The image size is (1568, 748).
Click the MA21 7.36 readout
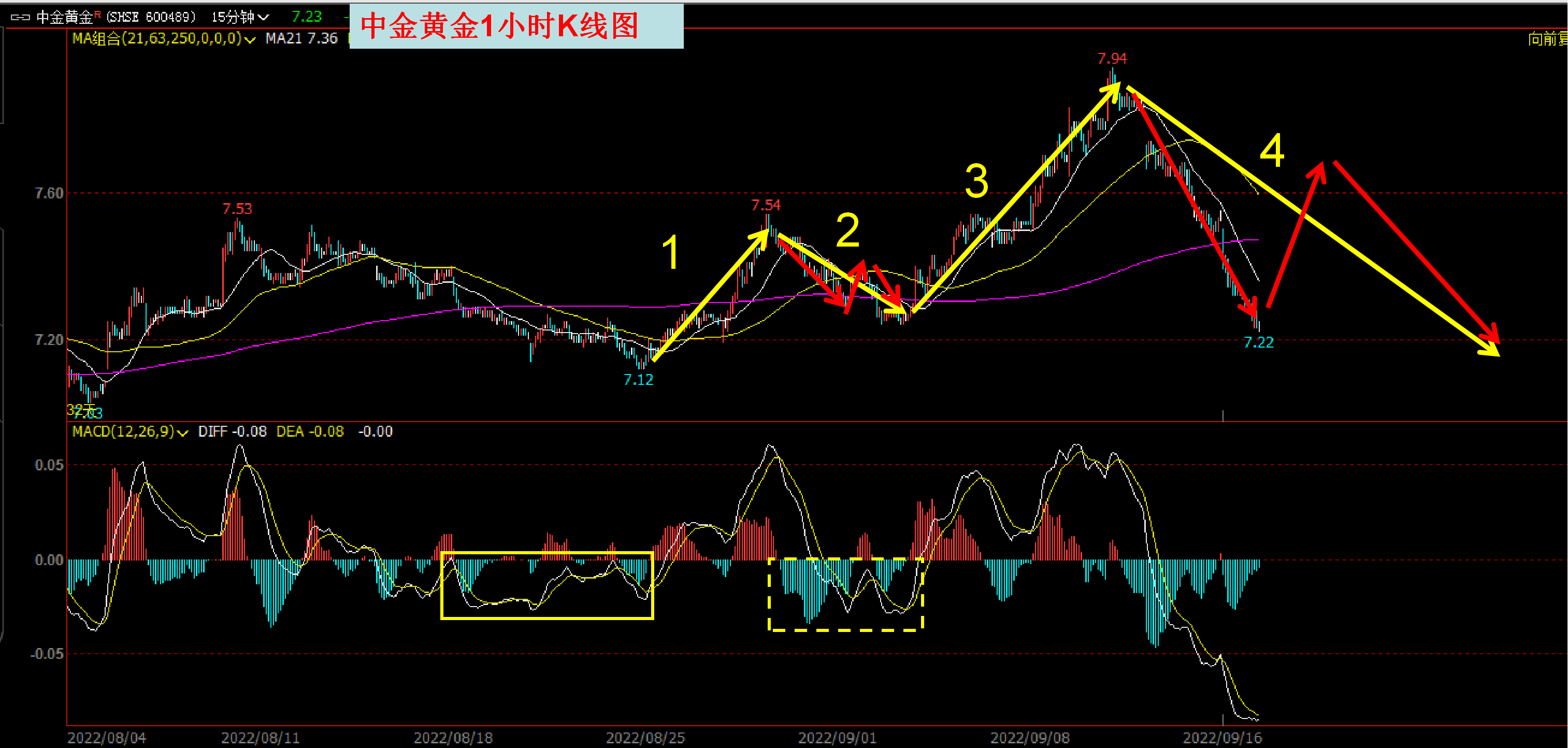[301, 38]
